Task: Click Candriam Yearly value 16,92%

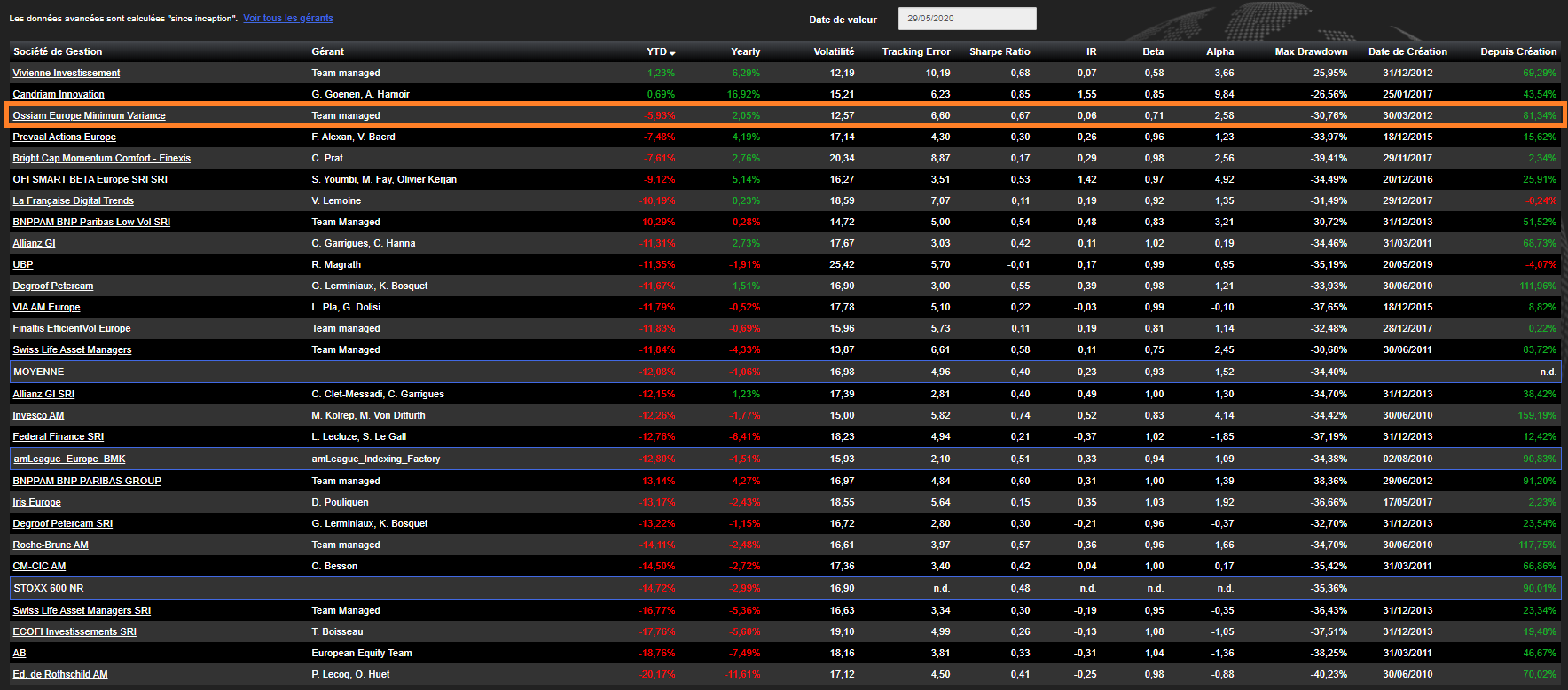Action: click(743, 94)
